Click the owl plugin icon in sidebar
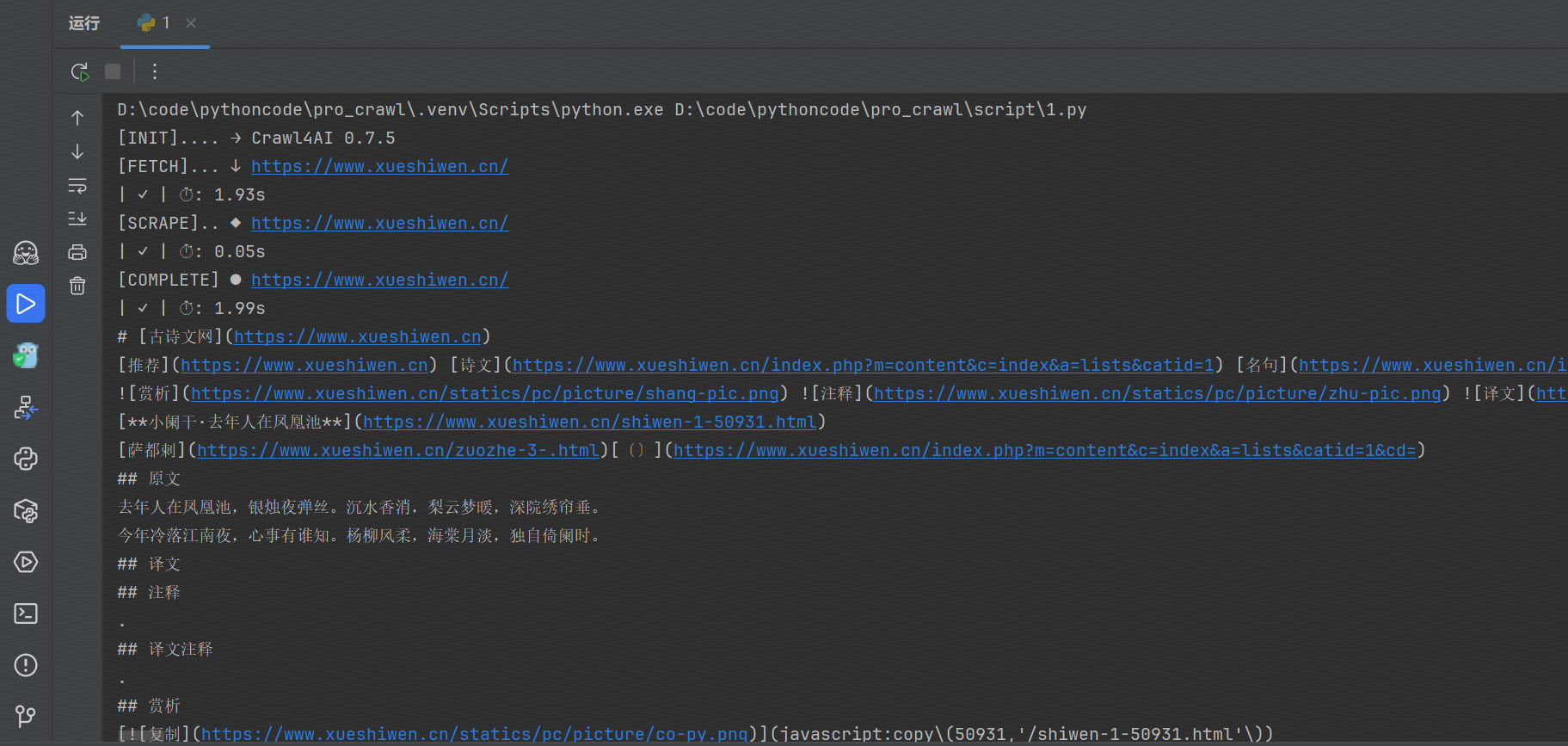 coord(26,355)
